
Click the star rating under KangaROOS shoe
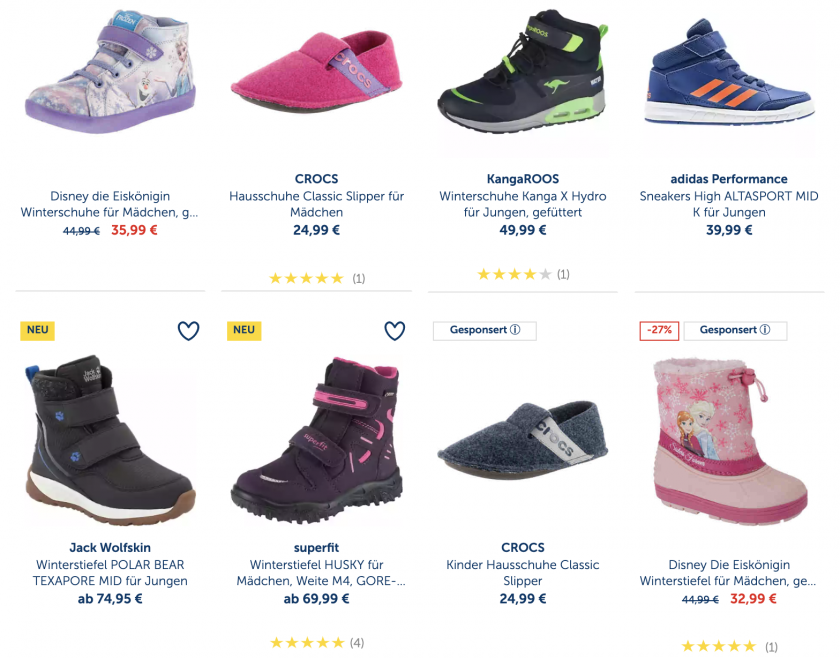coord(513,274)
